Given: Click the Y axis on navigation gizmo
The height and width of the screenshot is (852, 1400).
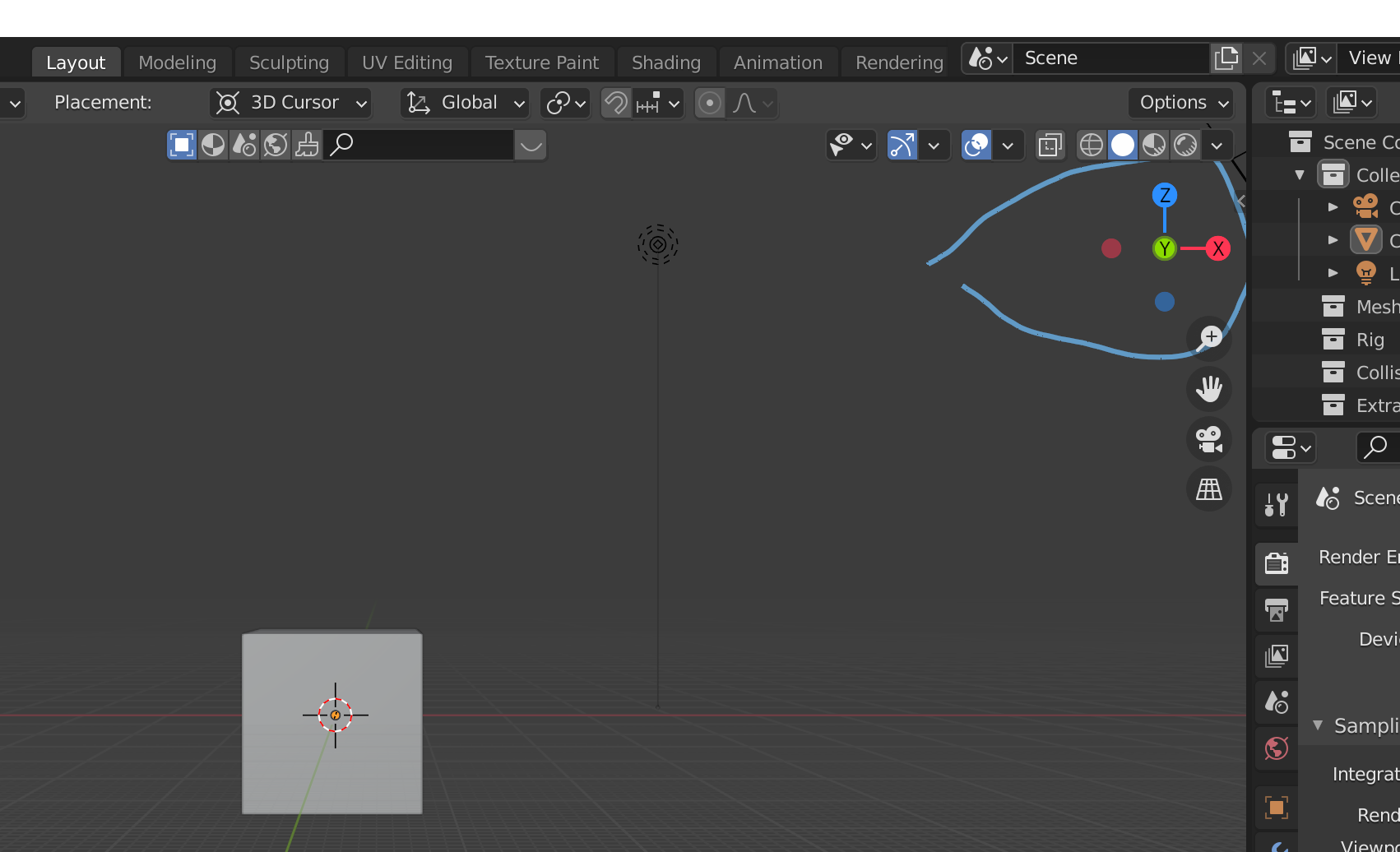Looking at the screenshot, I should click(x=1165, y=248).
